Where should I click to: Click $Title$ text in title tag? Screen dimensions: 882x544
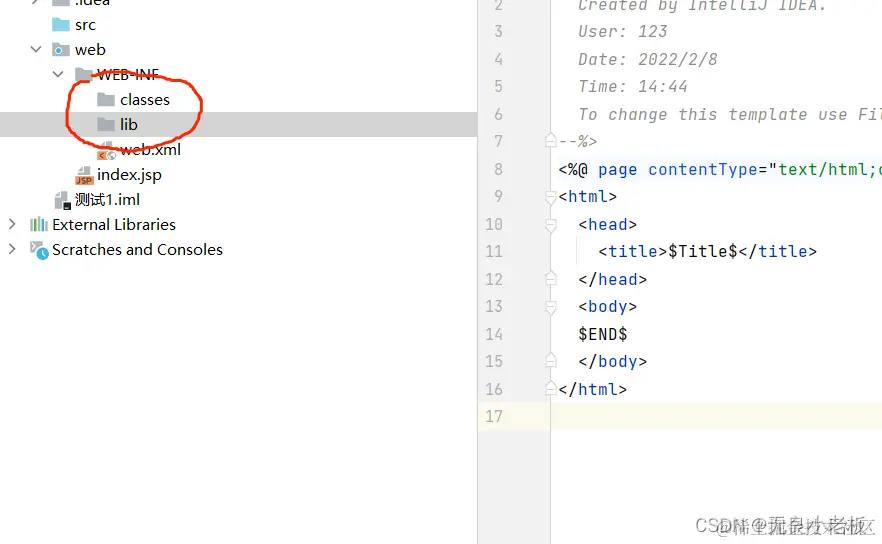coord(703,251)
